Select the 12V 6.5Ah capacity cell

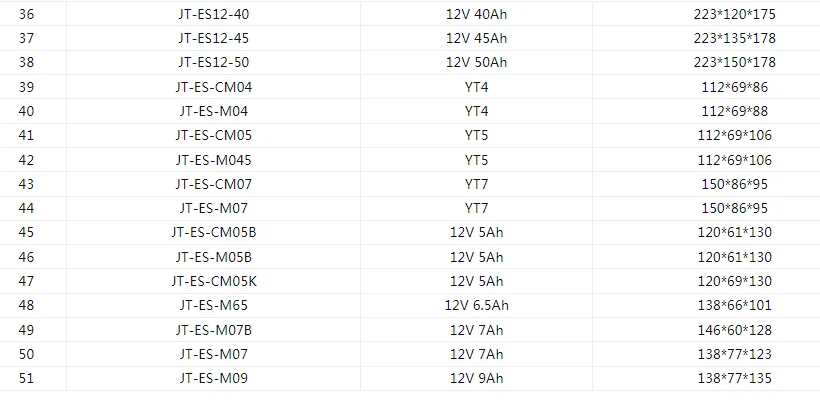click(475, 306)
